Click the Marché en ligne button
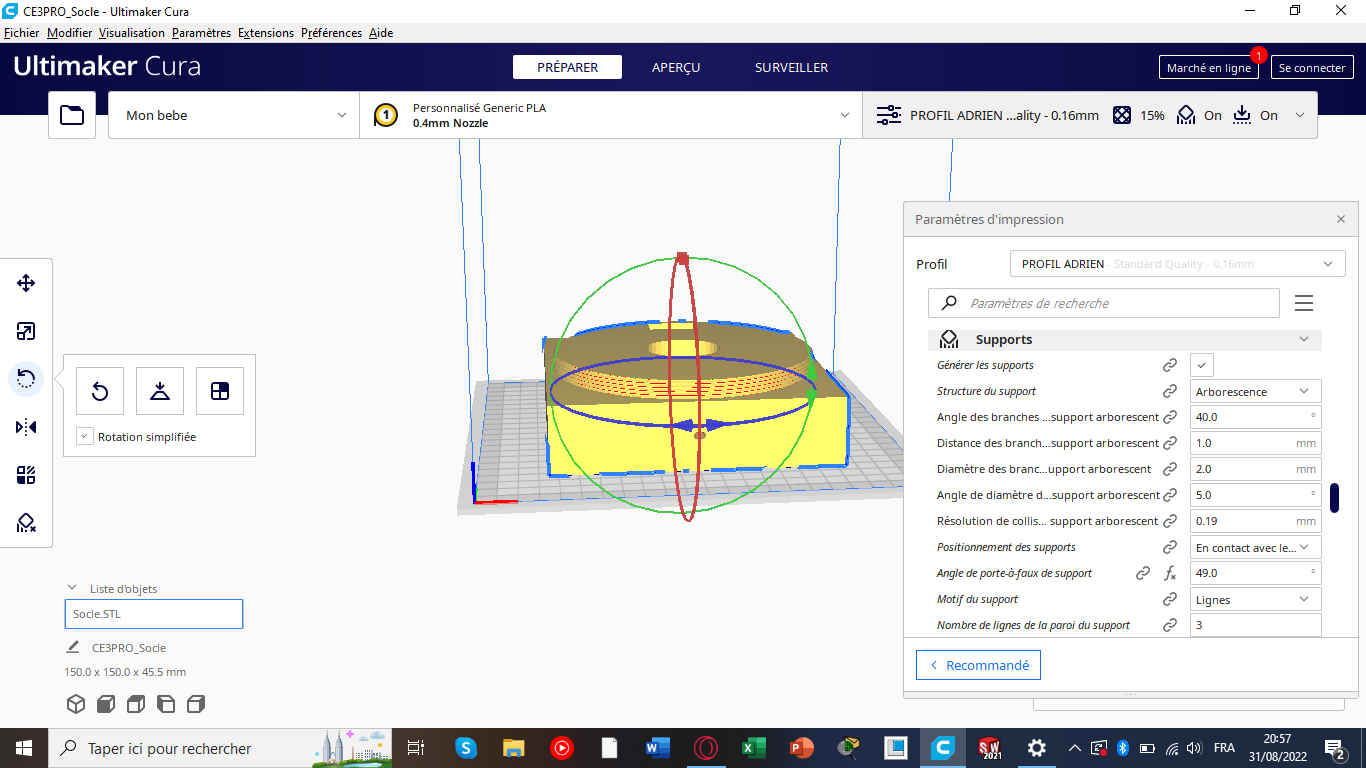 (1209, 68)
